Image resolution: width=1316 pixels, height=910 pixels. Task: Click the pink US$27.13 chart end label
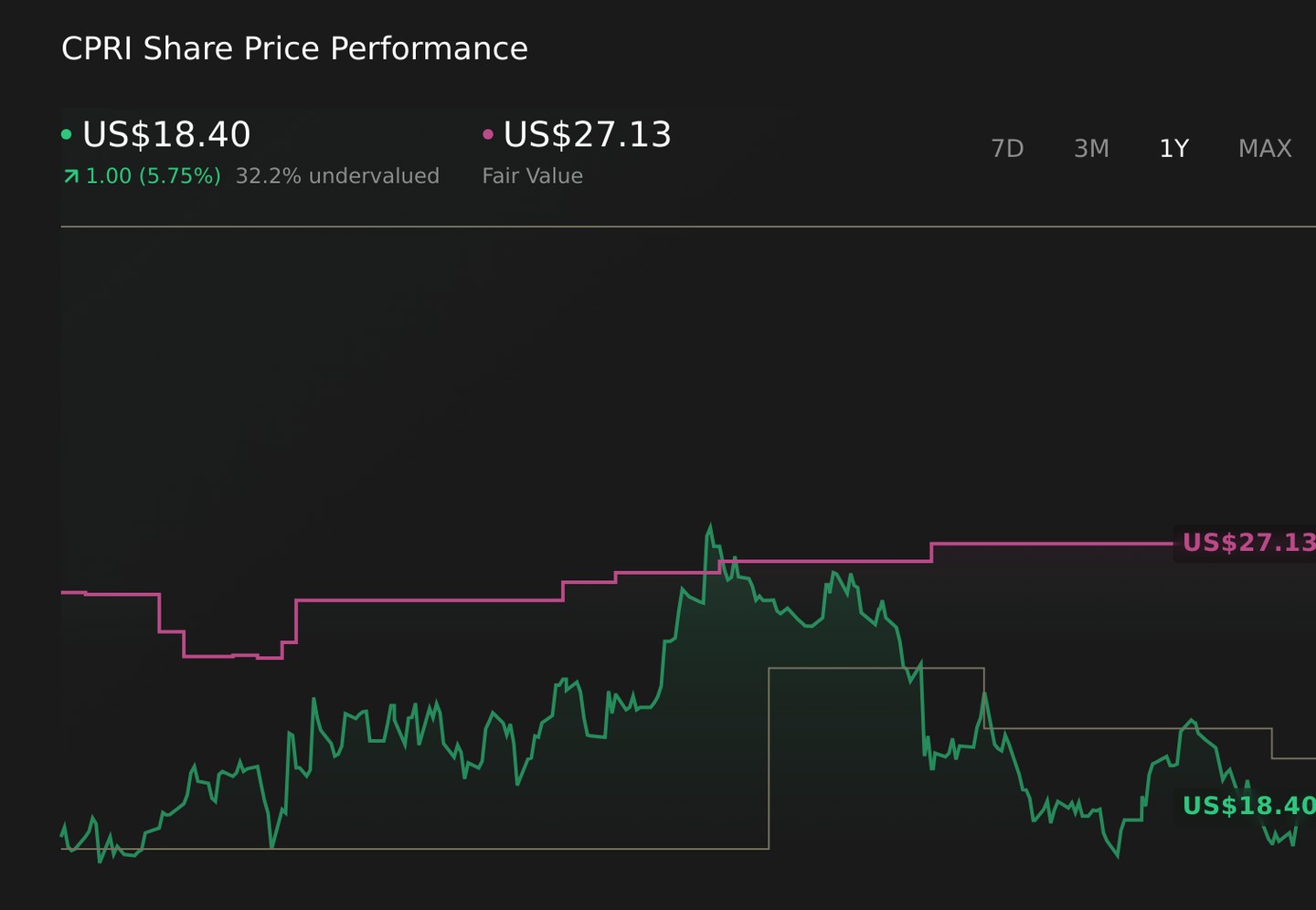coord(1248,543)
